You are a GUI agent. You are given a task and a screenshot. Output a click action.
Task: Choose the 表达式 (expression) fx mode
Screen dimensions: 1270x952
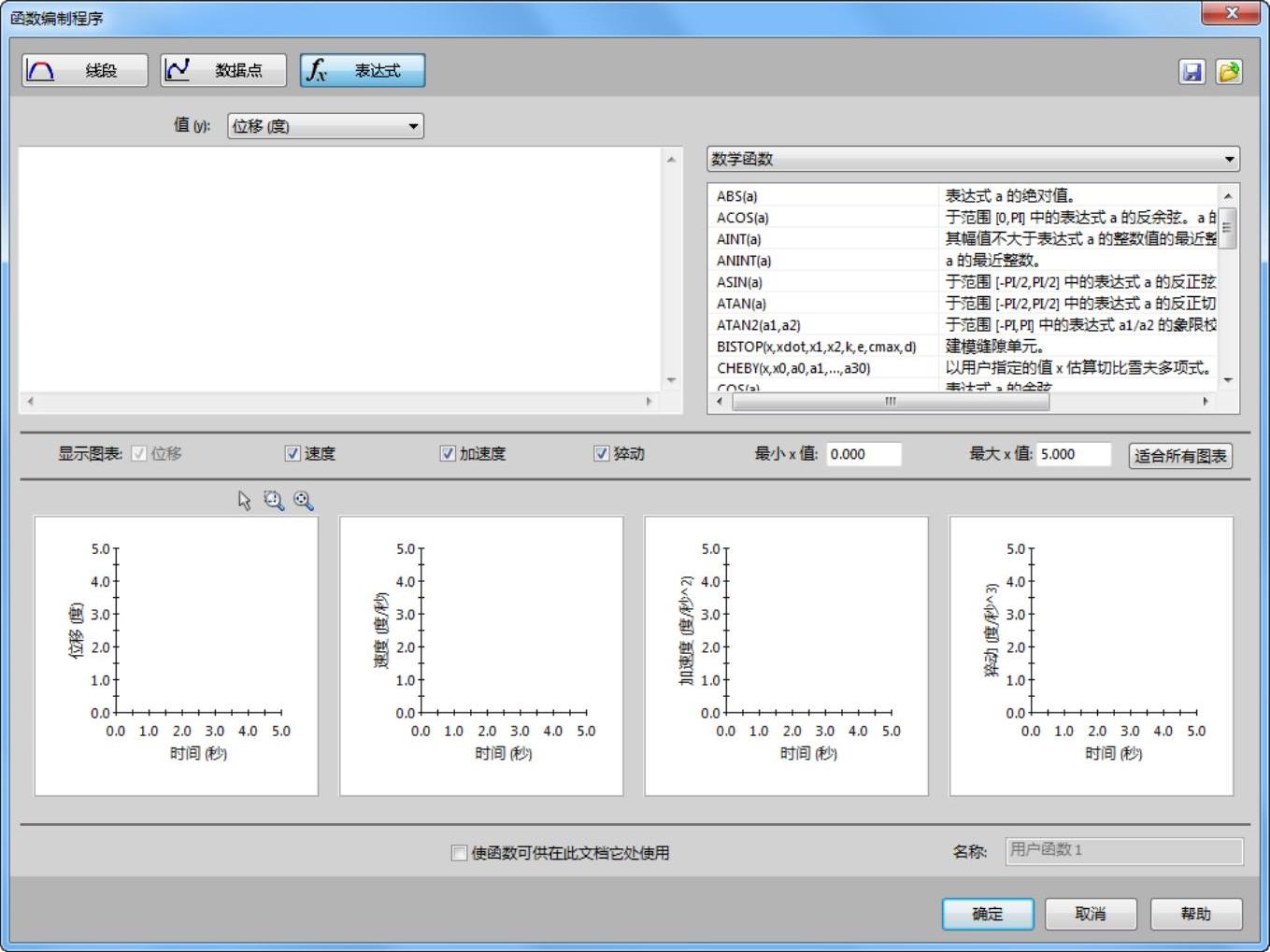tap(362, 71)
